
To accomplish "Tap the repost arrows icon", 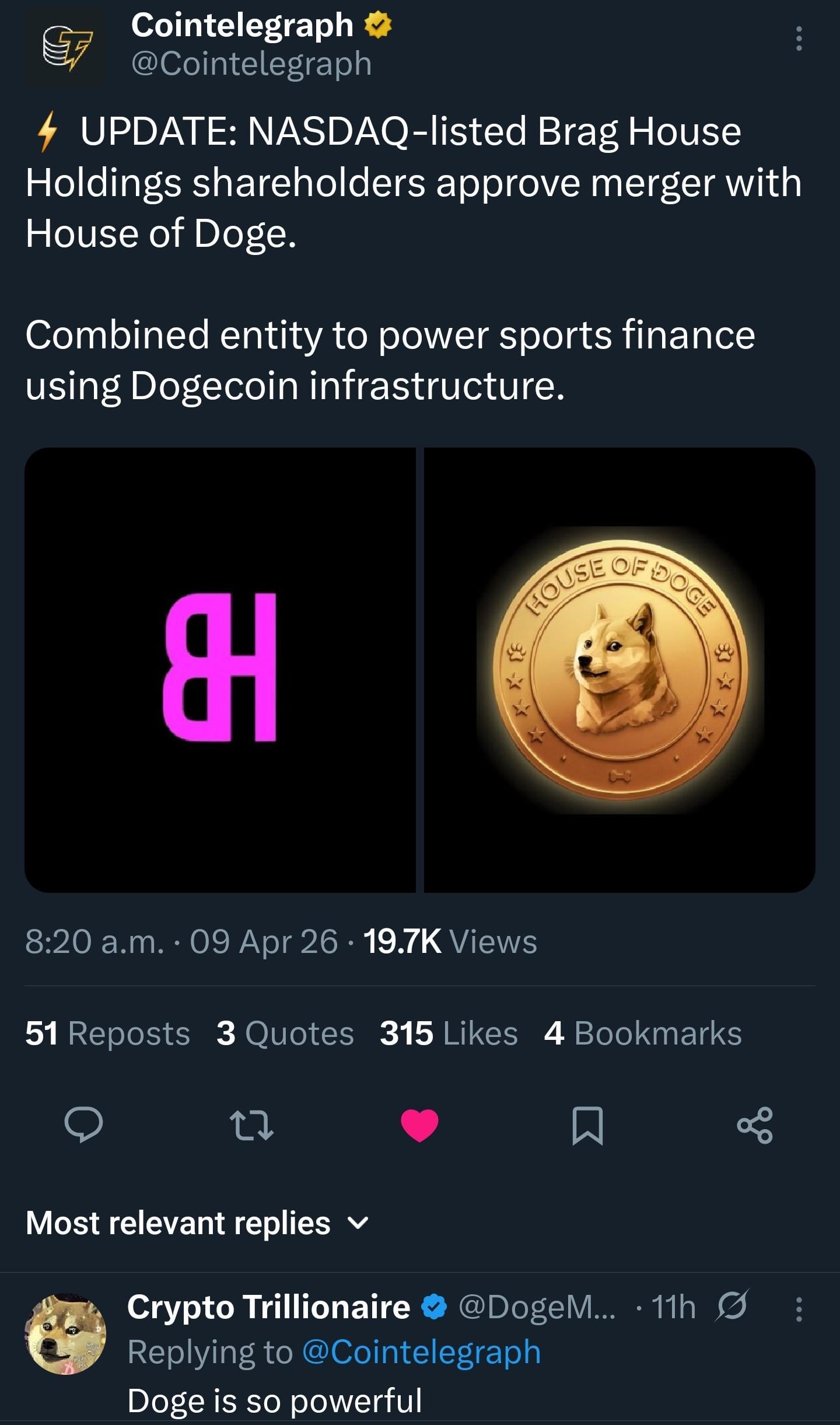I will (x=251, y=1125).
